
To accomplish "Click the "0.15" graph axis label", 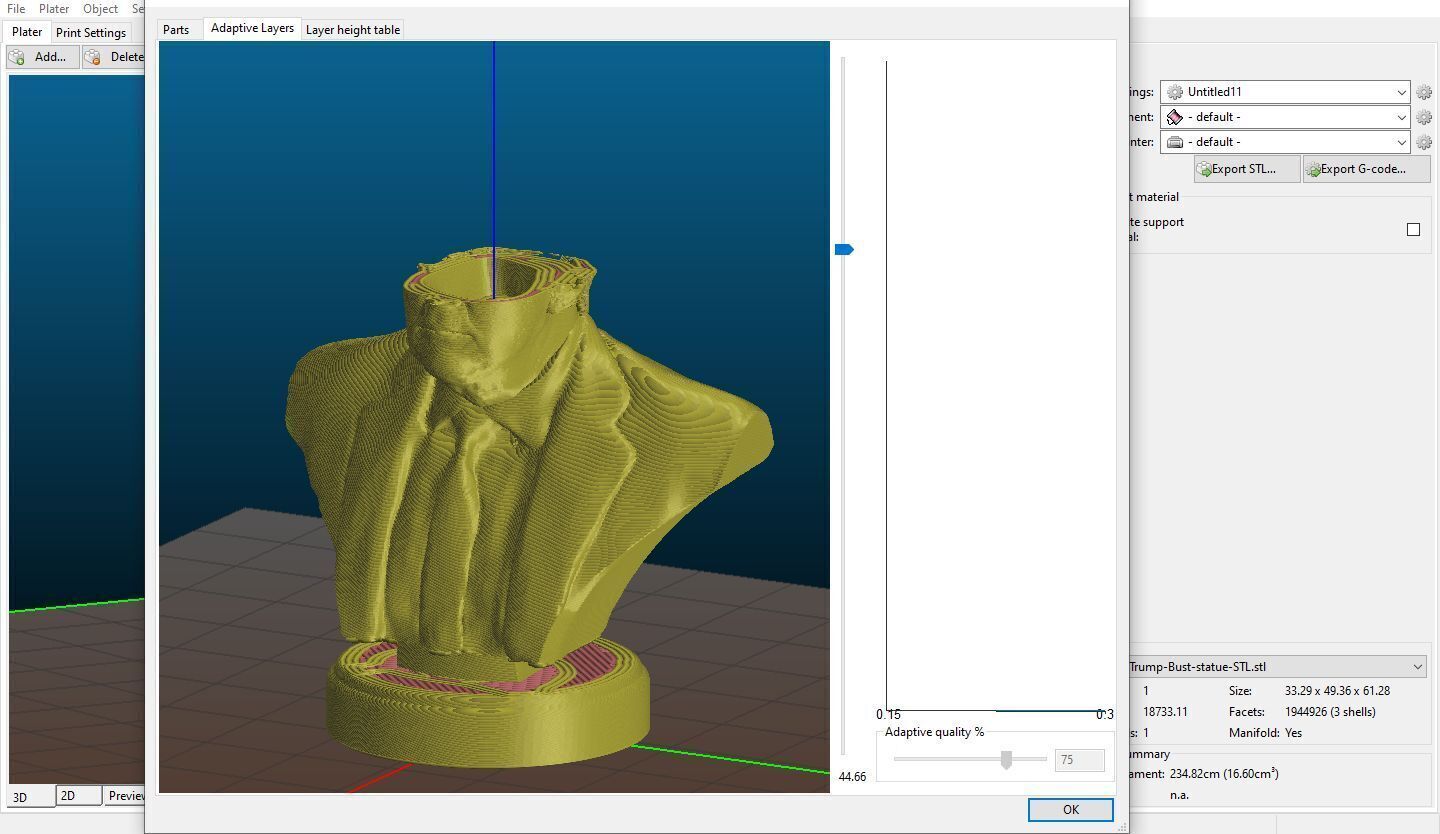I will (888, 715).
